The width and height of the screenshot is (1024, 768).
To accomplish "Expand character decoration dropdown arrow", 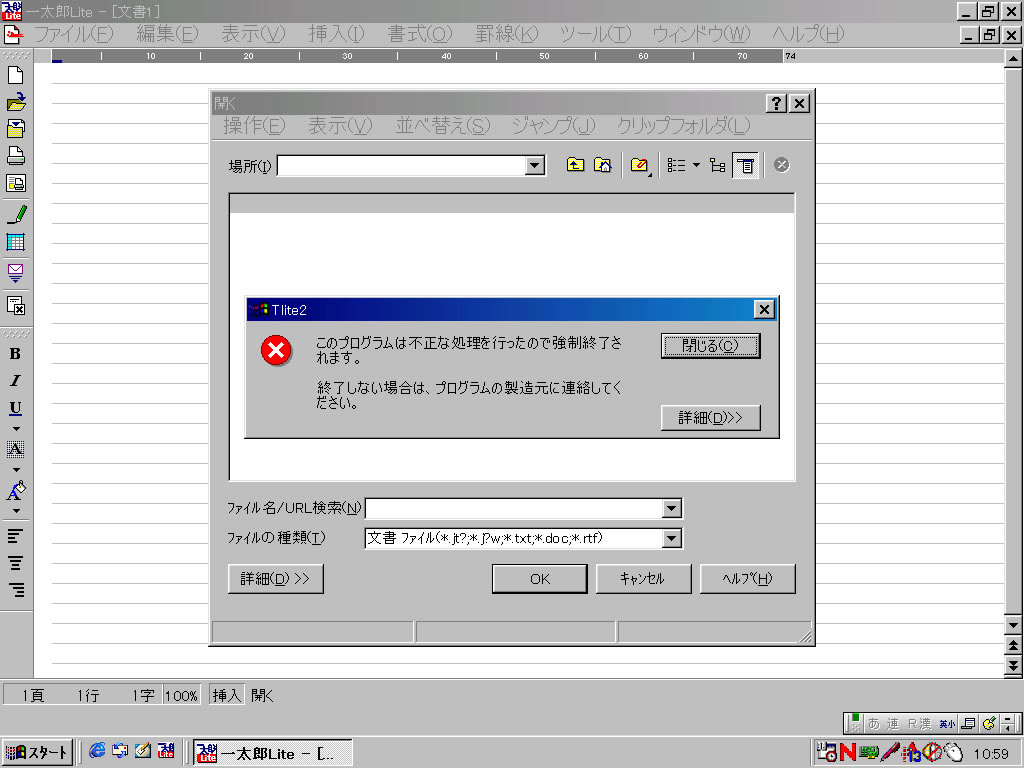I will pyautogui.click(x=16, y=470).
